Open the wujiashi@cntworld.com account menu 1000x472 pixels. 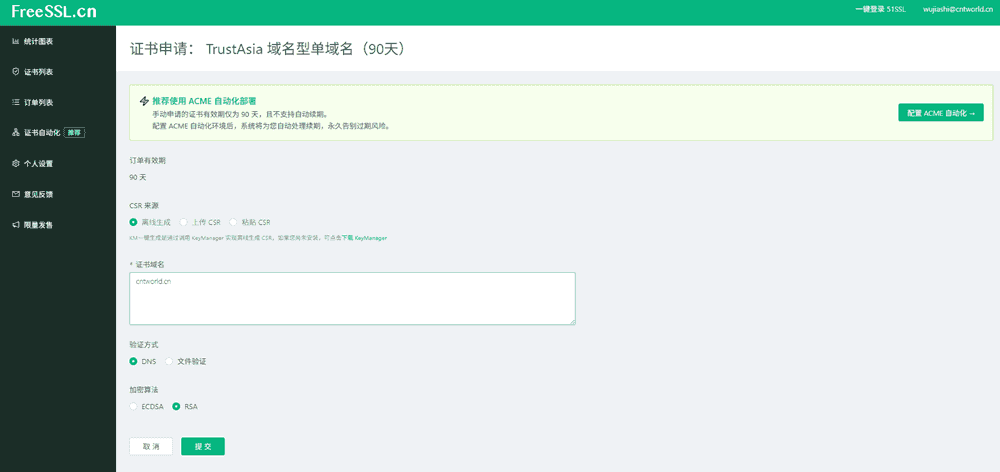tap(956, 9)
